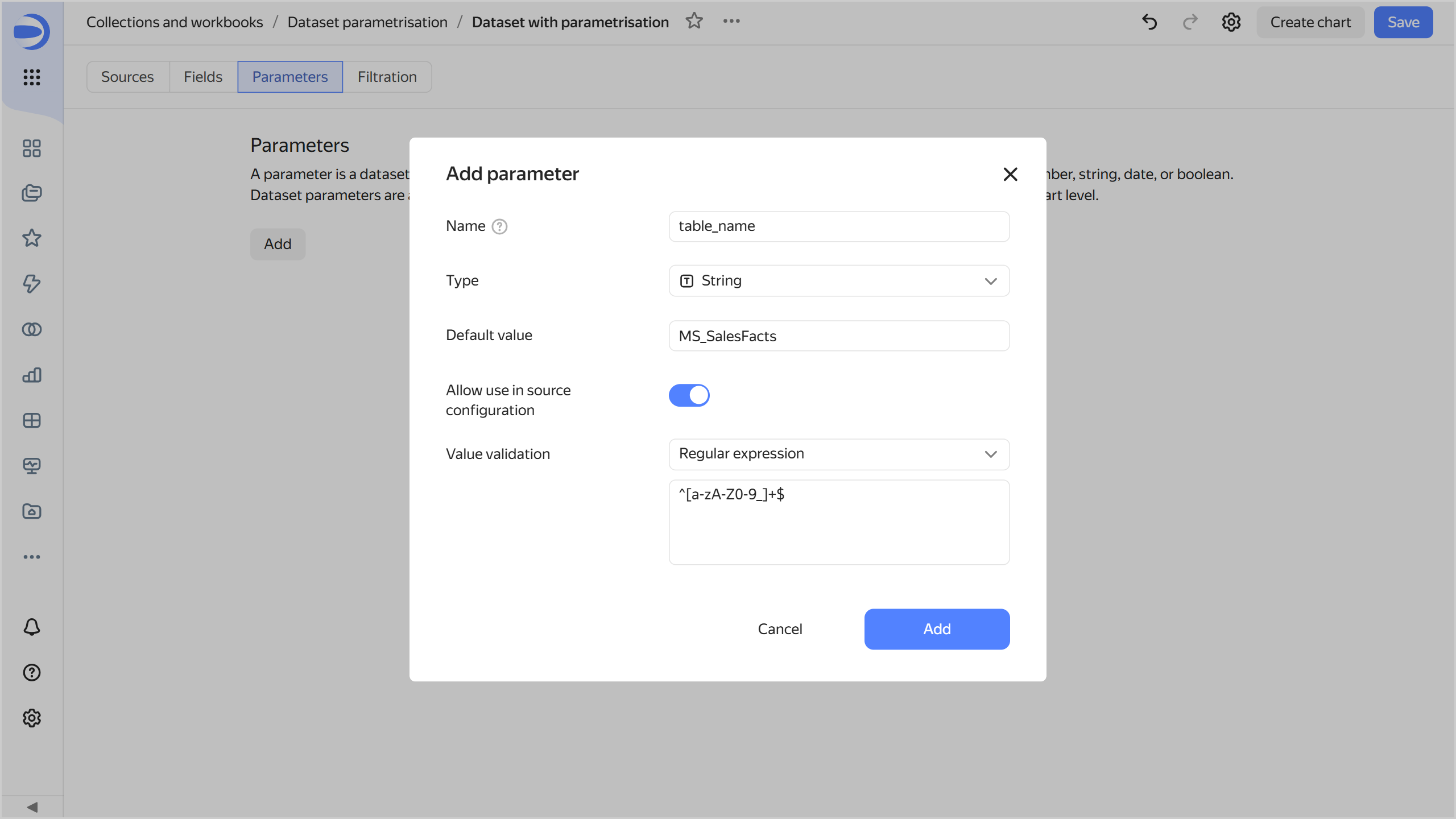Click the Default value input field
This screenshot has width=1456, height=819.
tap(839, 336)
